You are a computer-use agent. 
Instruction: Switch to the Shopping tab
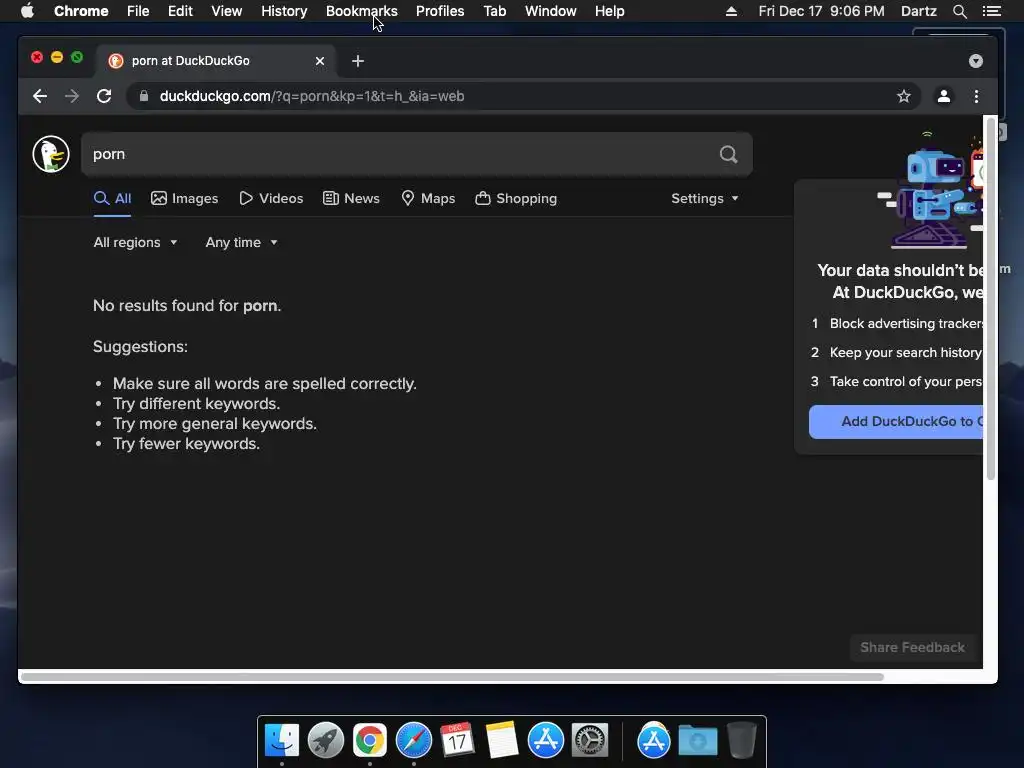(x=516, y=199)
